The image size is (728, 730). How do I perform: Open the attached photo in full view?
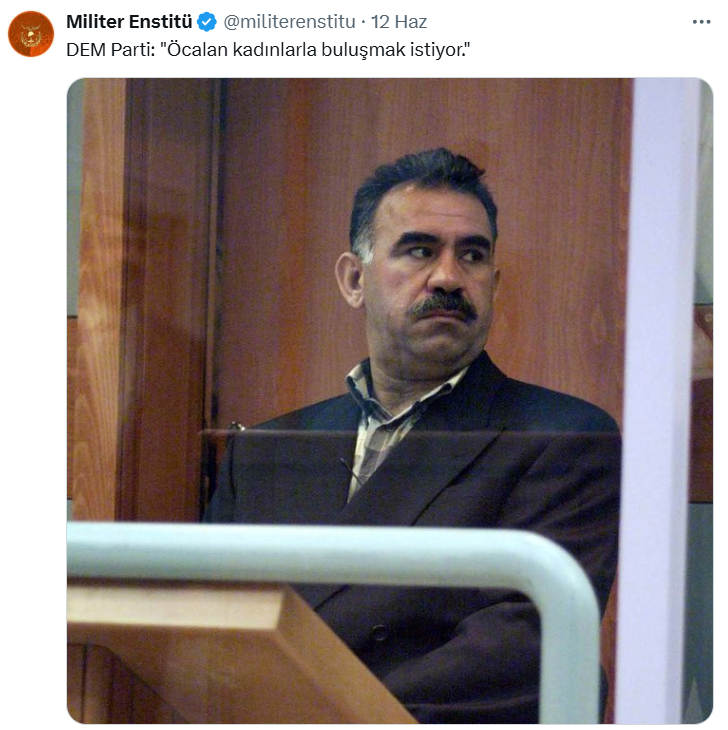(x=390, y=400)
